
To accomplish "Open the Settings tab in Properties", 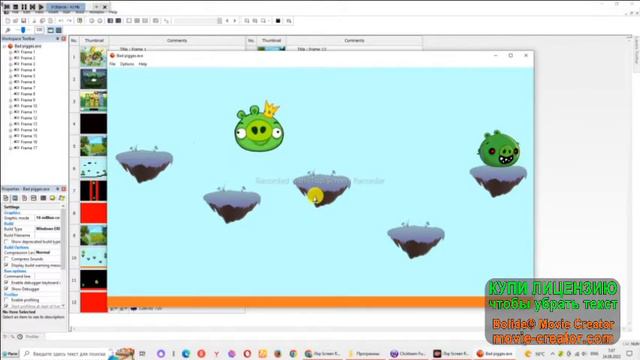I will pos(6,198).
